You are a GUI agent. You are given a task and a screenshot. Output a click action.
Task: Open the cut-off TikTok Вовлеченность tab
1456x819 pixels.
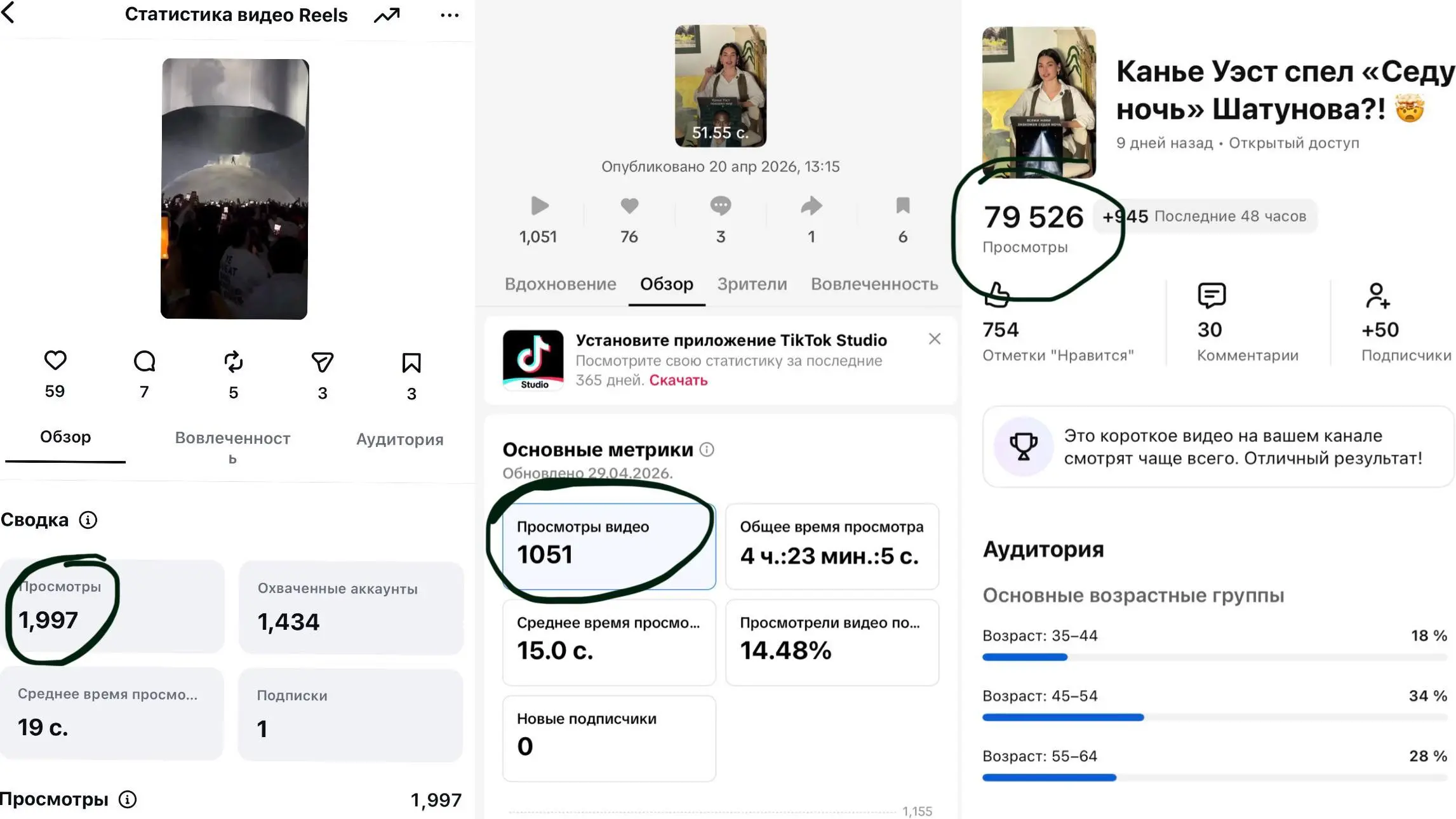tap(874, 284)
